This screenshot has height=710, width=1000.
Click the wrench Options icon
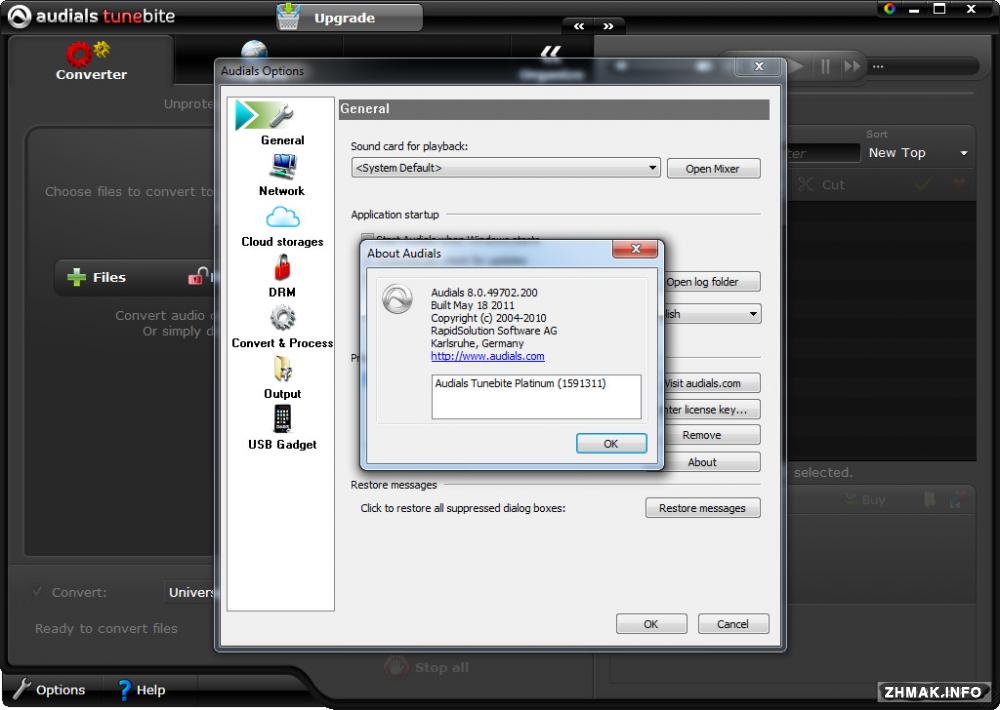22,689
